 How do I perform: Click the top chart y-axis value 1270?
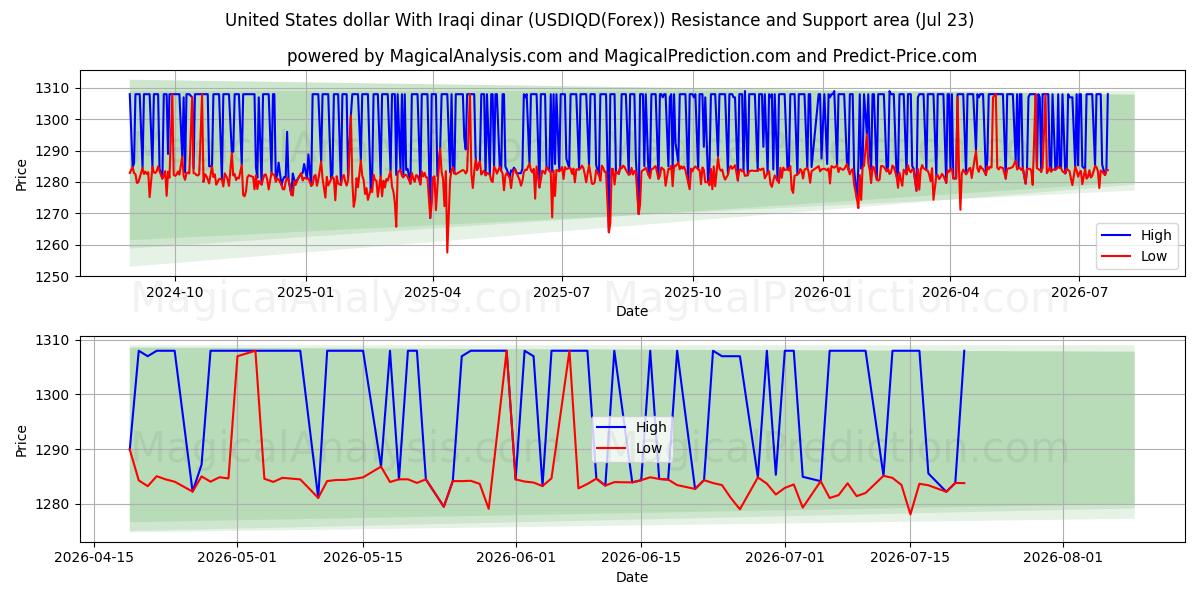(x=53, y=214)
